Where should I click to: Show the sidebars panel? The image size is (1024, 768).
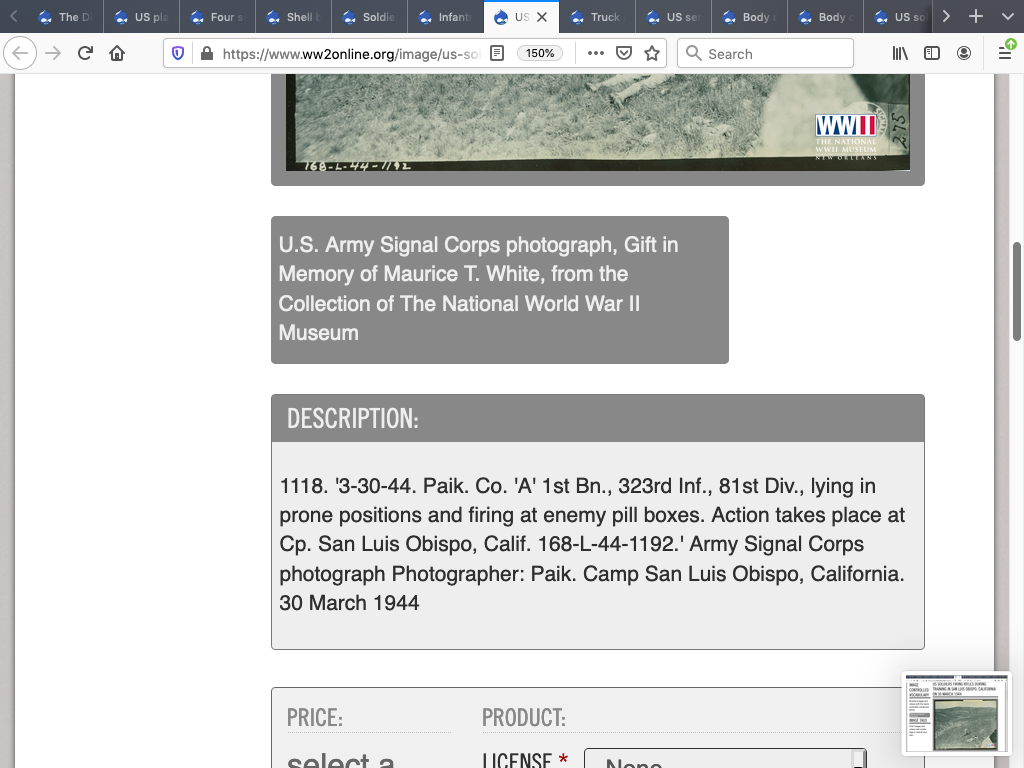(x=932, y=53)
